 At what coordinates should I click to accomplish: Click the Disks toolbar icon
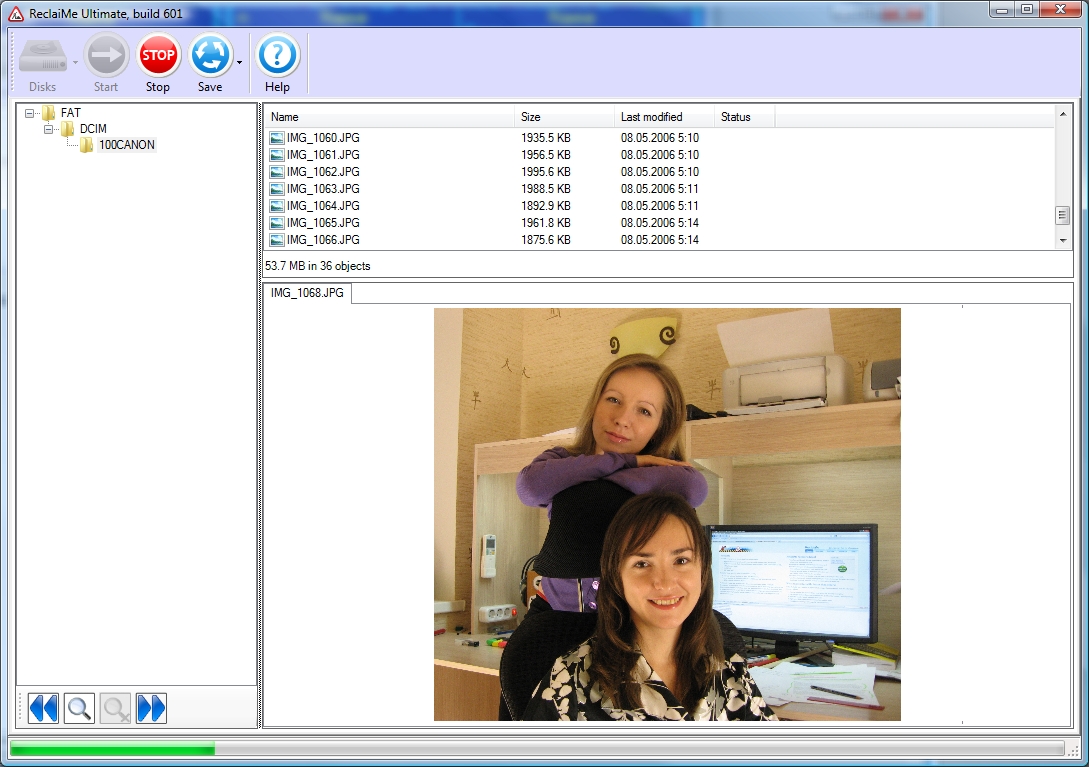click(x=42, y=57)
